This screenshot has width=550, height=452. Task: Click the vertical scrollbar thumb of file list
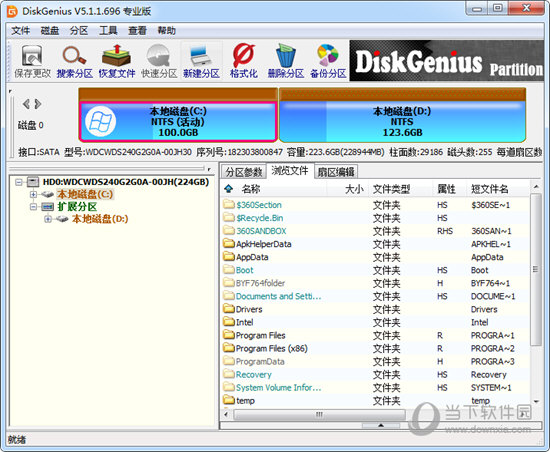click(x=535, y=269)
